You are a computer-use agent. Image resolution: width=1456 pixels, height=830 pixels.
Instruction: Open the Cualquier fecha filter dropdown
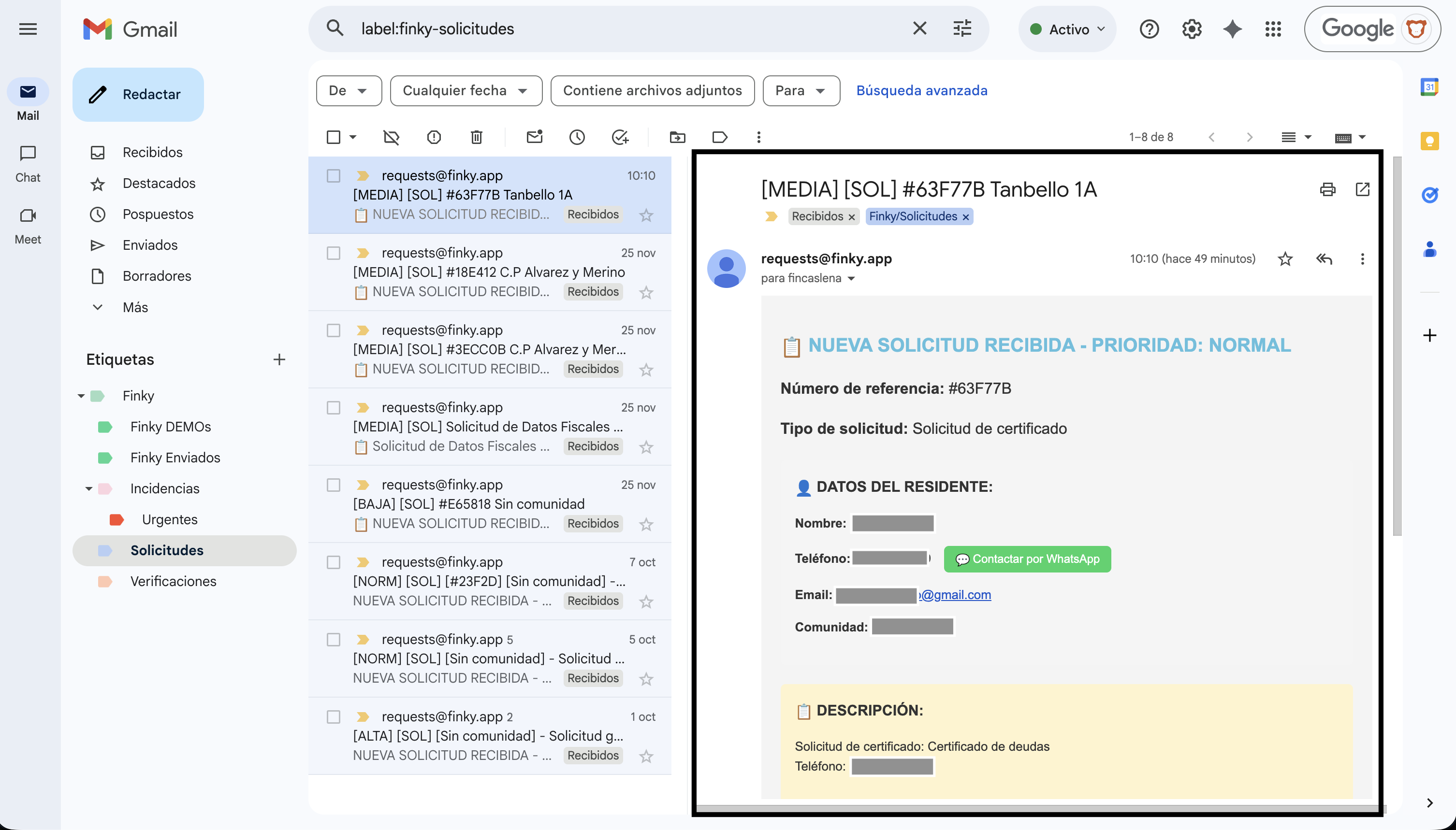coord(466,90)
